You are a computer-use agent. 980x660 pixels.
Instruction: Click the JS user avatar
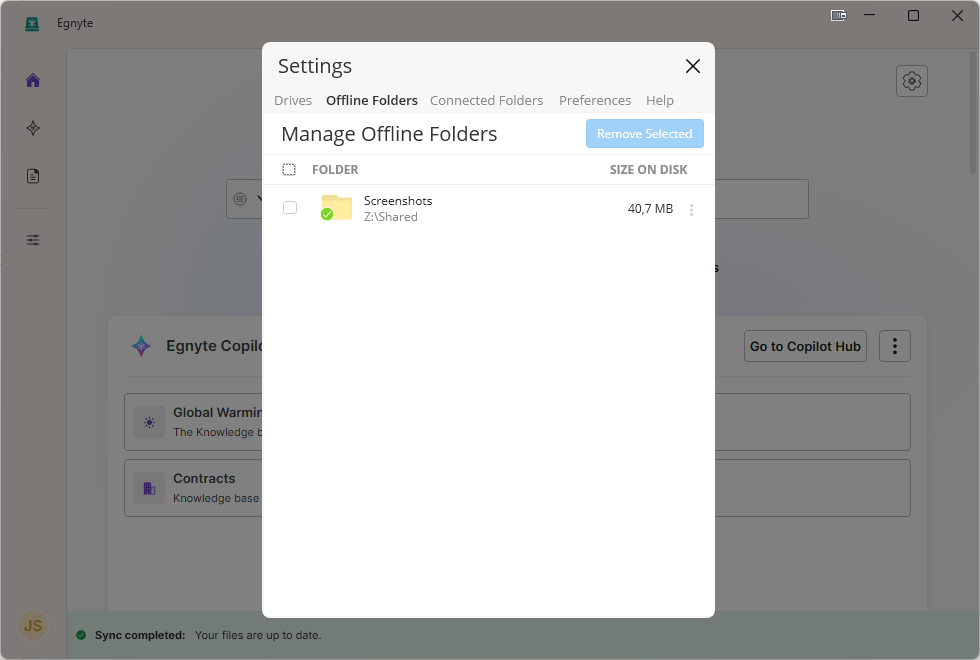pyautogui.click(x=32, y=625)
